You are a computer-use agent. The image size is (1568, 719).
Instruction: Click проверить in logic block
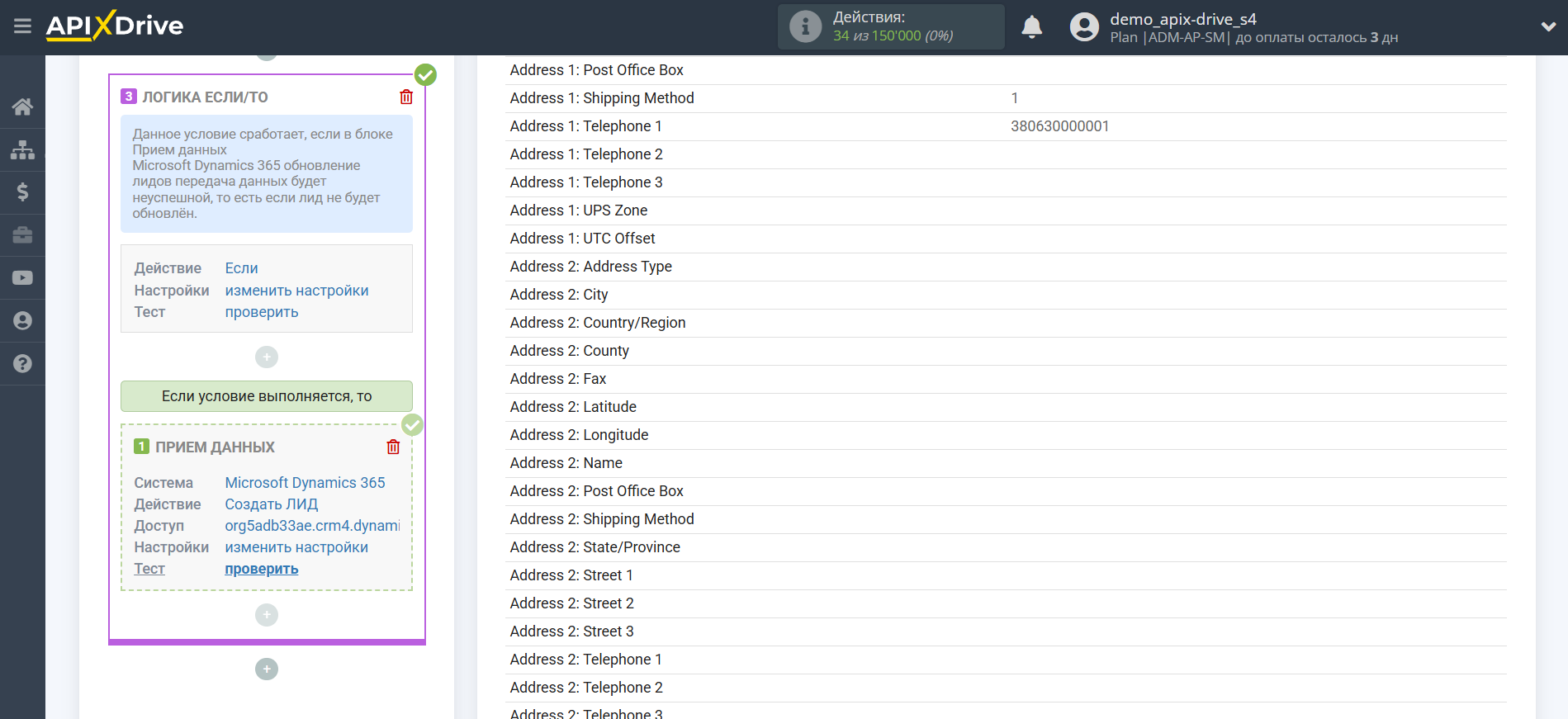[x=261, y=312]
